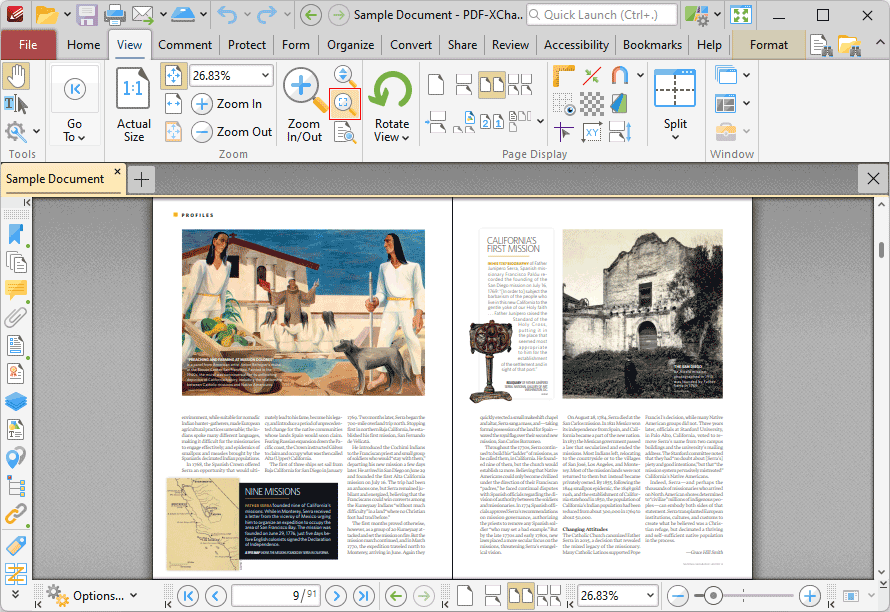Click the vertical scrollbar thumb
This screenshot has height=612, width=890.
[881, 250]
